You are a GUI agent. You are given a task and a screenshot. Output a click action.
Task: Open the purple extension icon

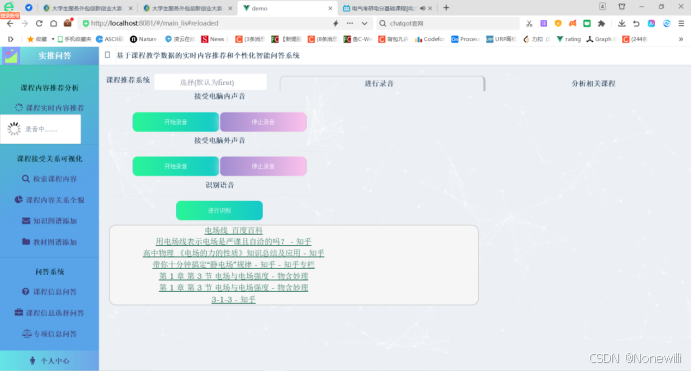(x=544, y=23)
